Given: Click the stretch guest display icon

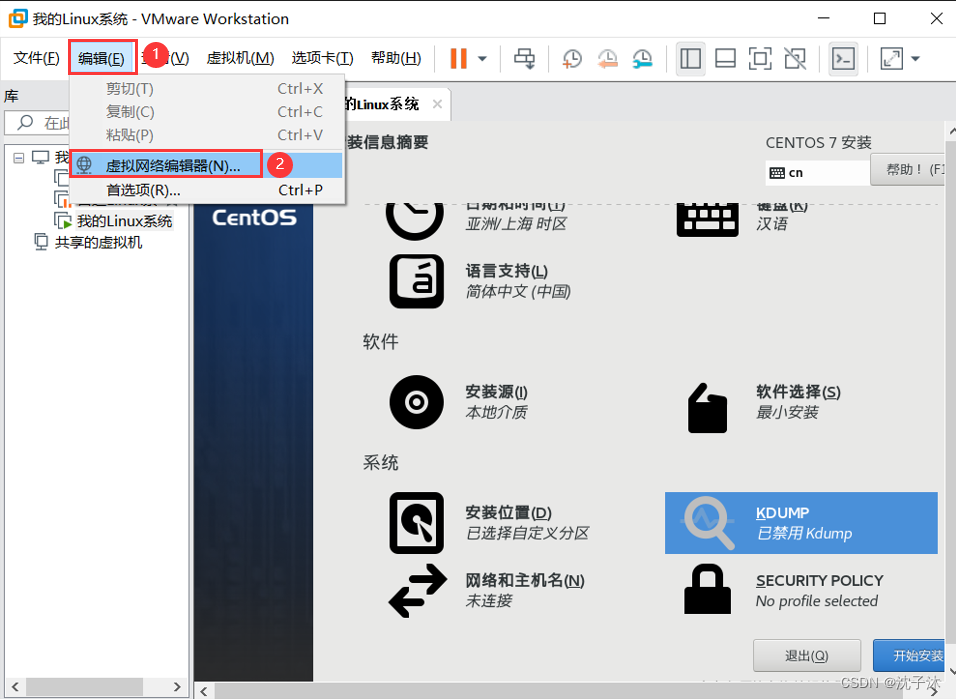Looking at the screenshot, I should pyautogui.click(x=891, y=59).
